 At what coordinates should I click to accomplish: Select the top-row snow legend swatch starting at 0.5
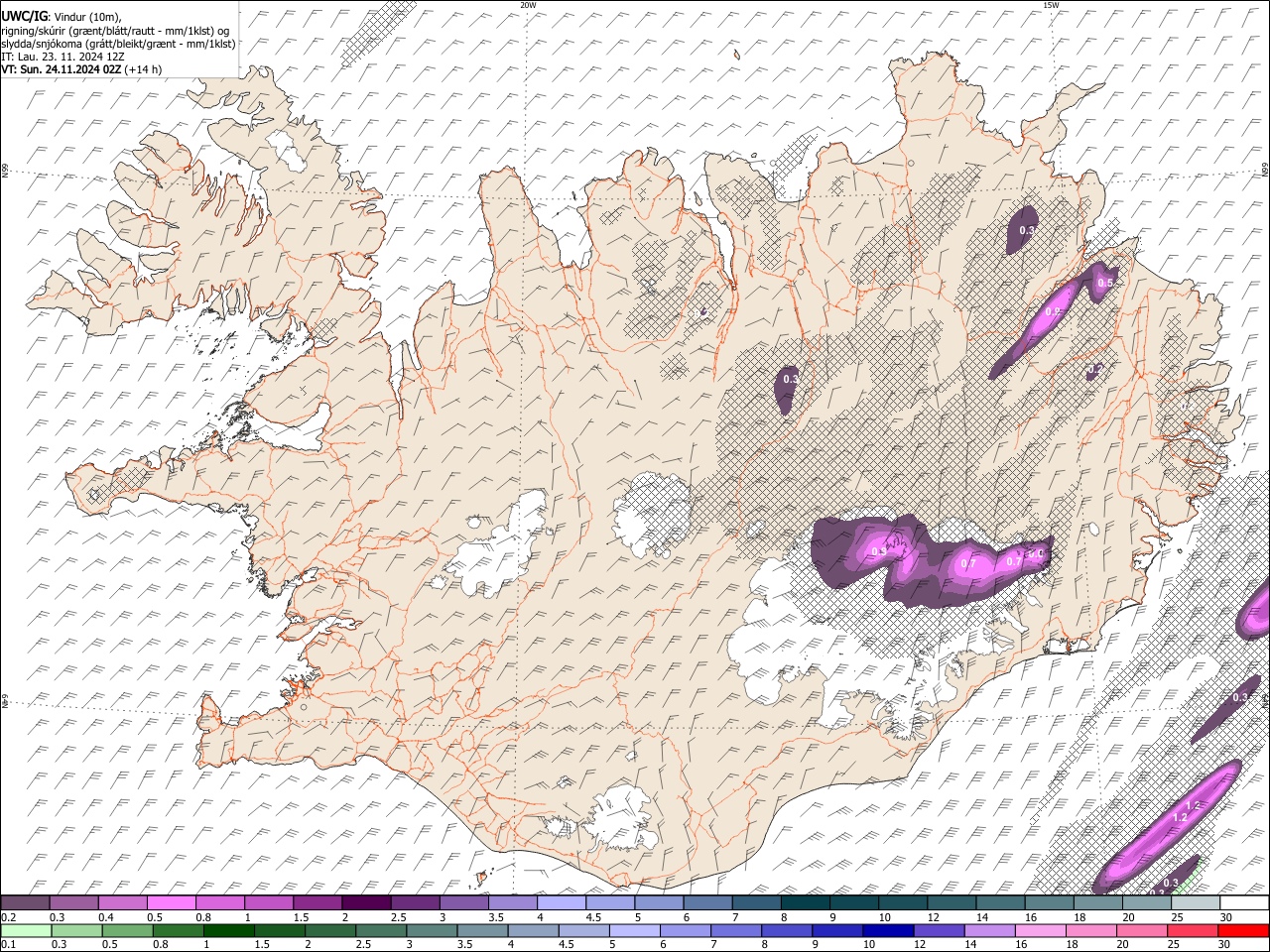pos(171,902)
